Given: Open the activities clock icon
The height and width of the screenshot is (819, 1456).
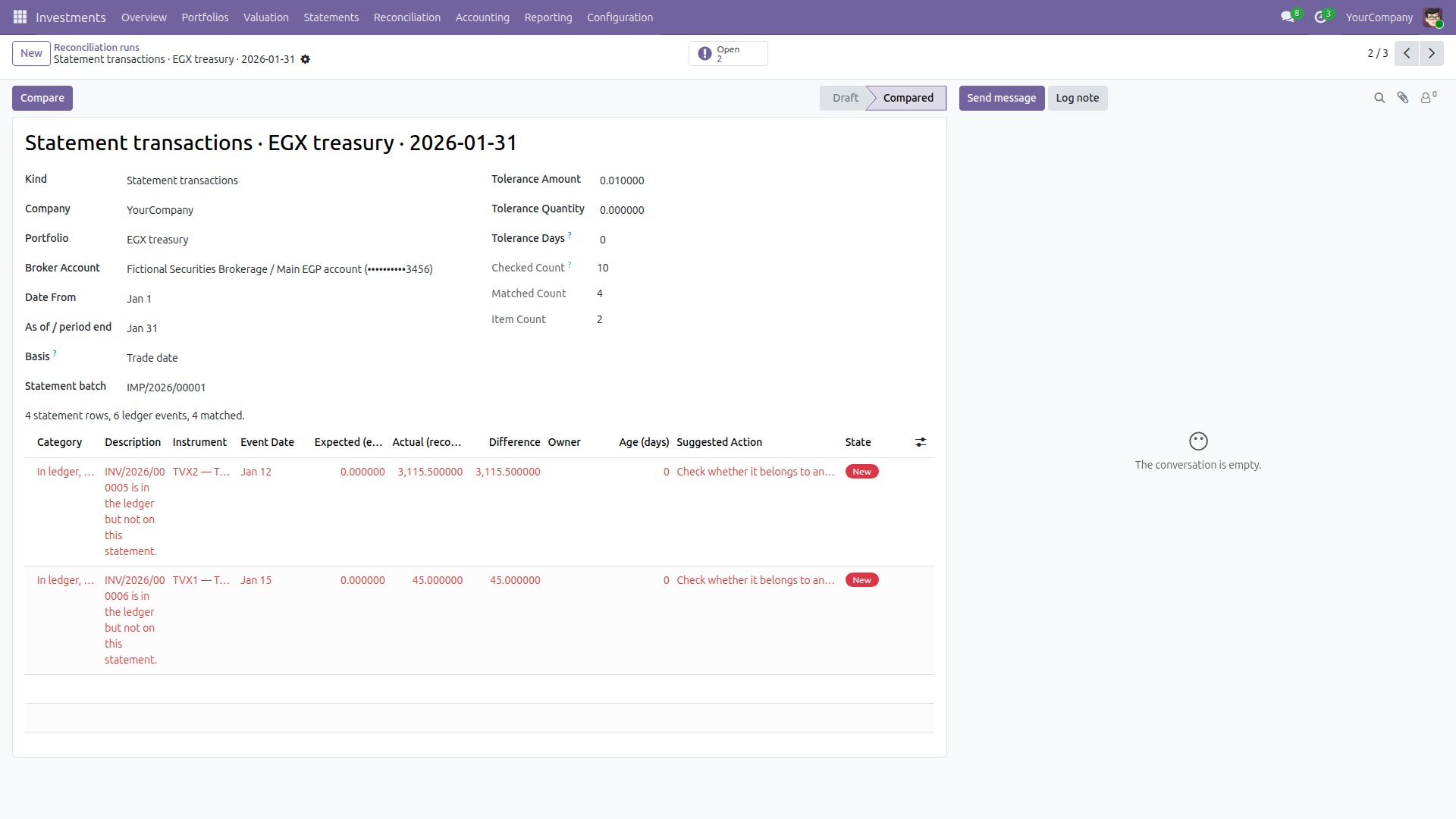Looking at the screenshot, I should (x=1320, y=17).
